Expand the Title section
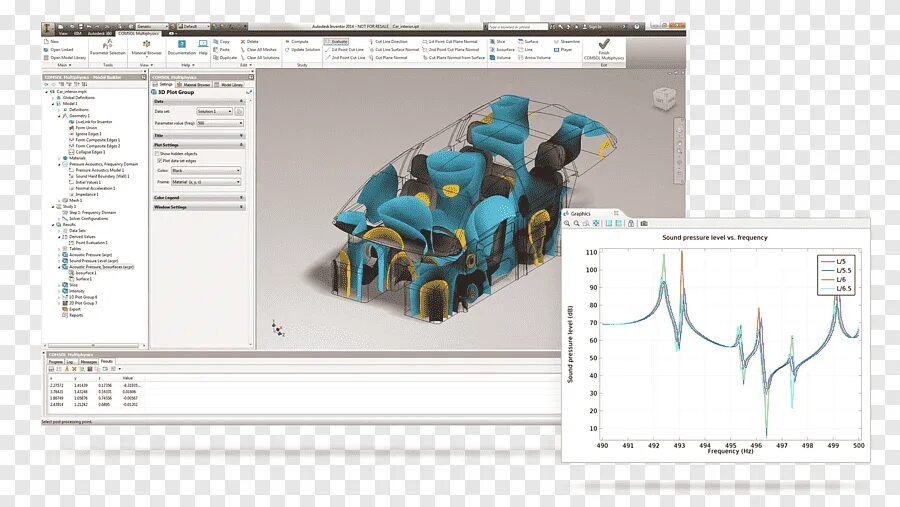 (199, 136)
